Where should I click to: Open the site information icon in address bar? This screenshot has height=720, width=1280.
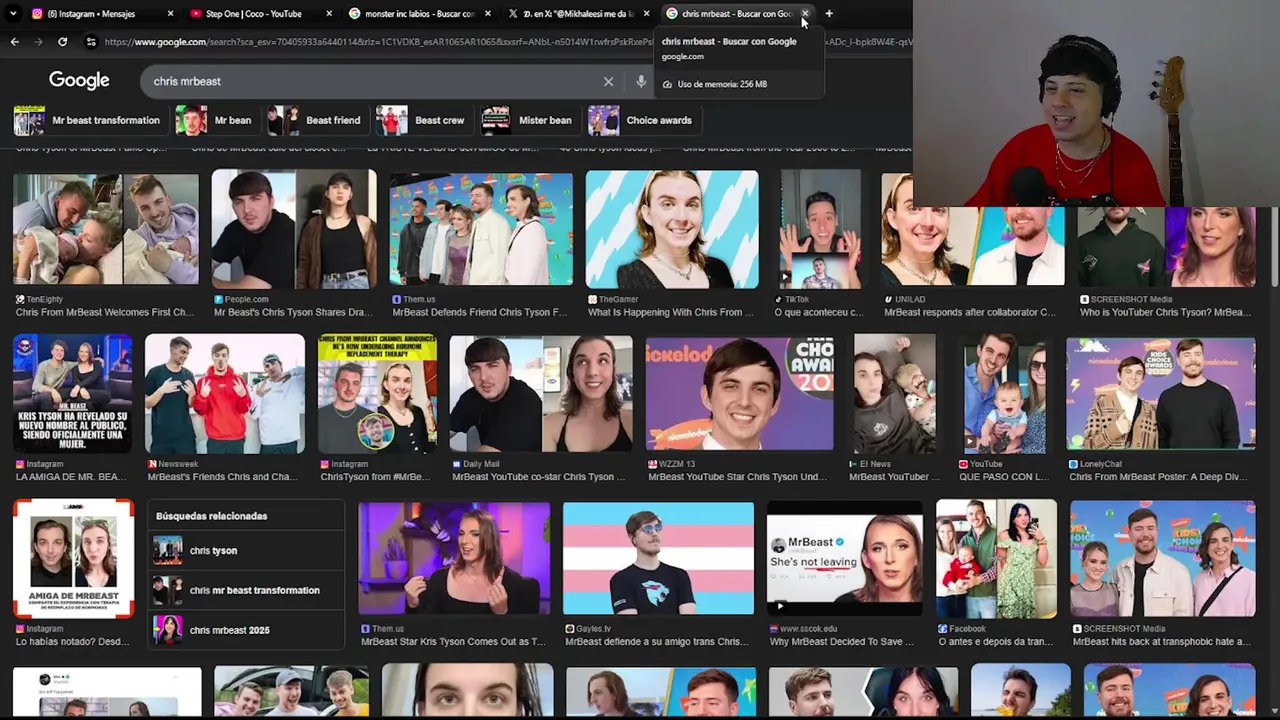click(91, 42)
